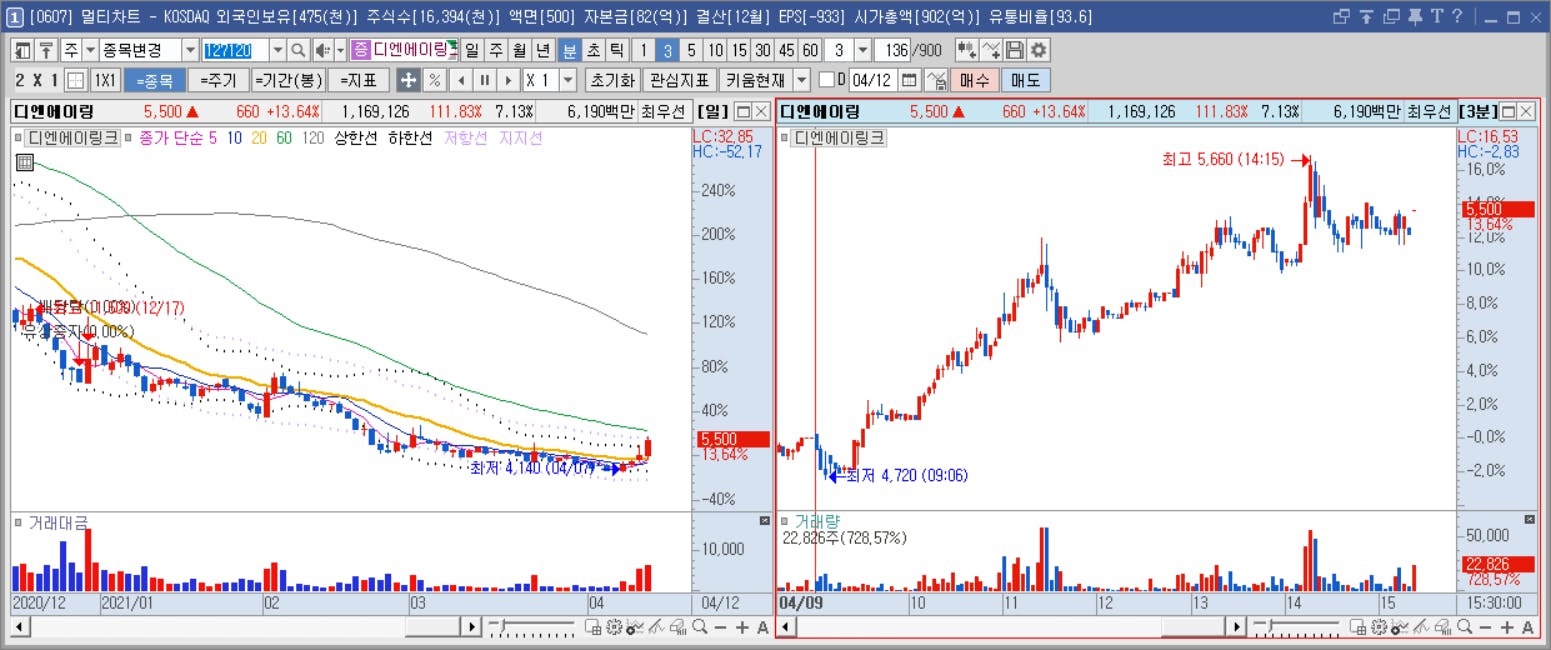The height and width of the screenshot is (650, 1551).
Task: Open the 종목변경 combo box
Action: 148,51
